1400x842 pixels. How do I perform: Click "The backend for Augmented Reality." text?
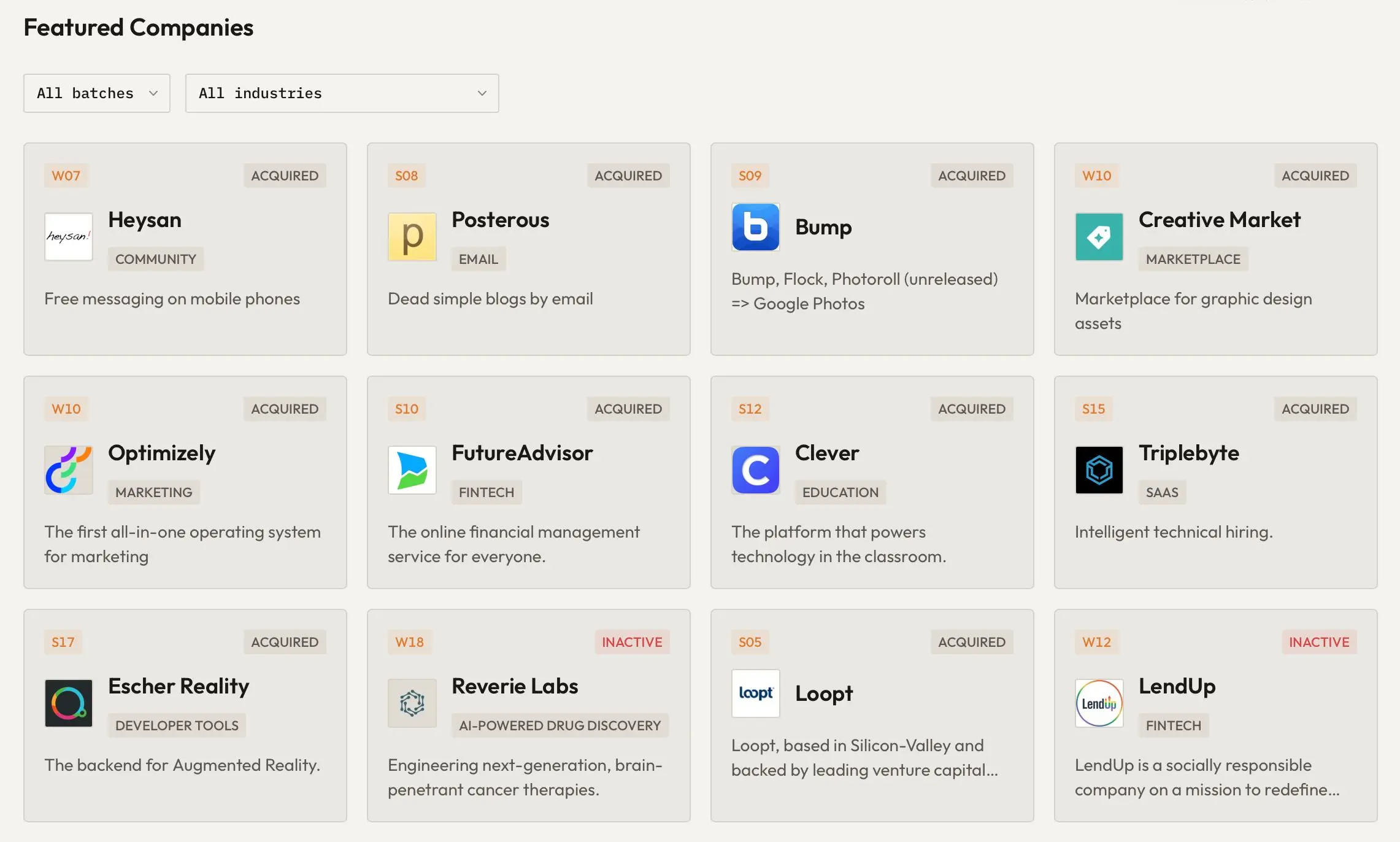tap(182, 765)
